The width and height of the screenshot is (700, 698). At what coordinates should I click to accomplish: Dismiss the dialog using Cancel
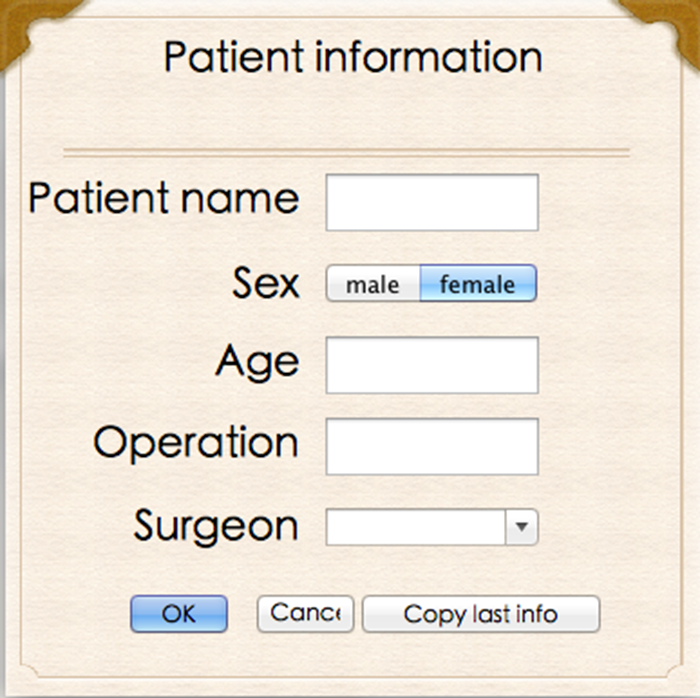pos(305,614)
